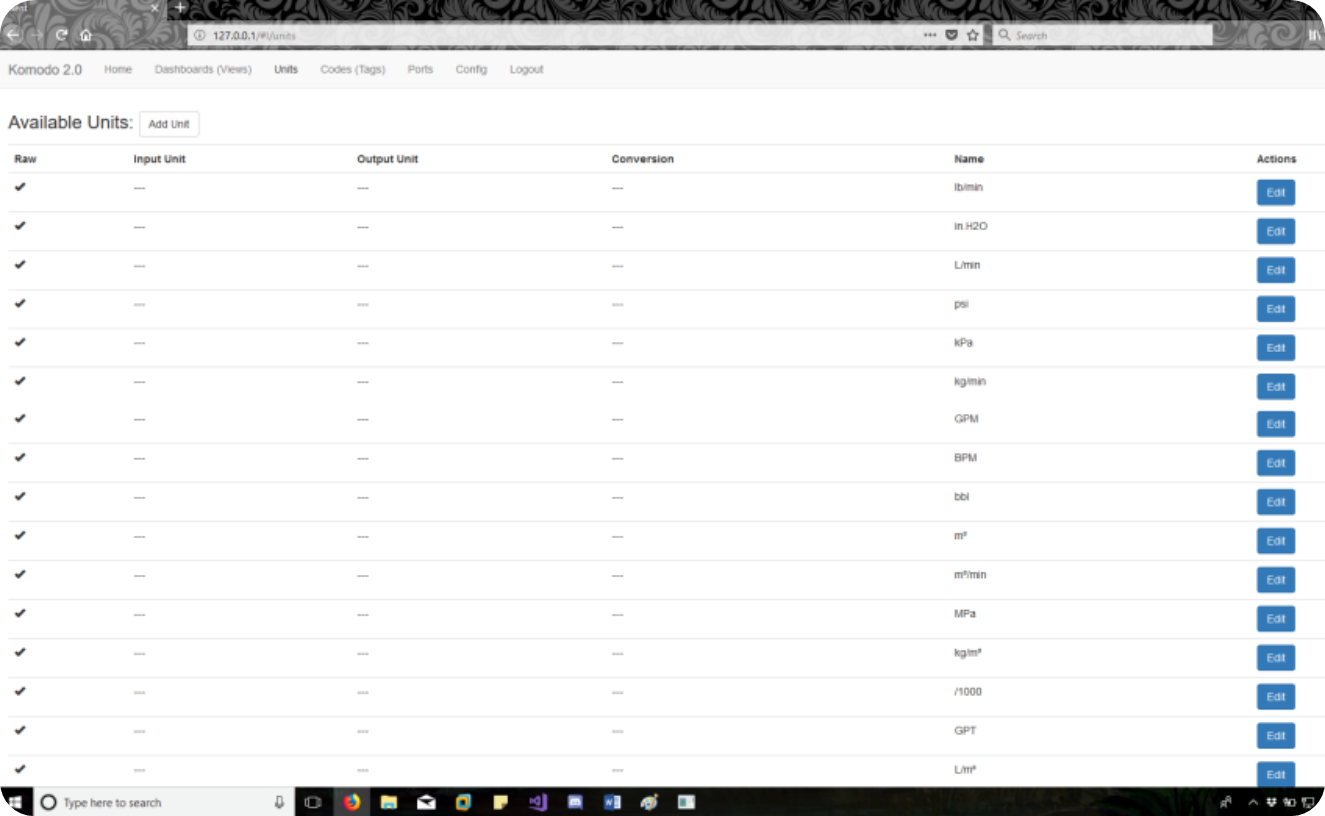This screenshot has width=1325, height=816.
Task: Open Windows Start menu
Action: [x=16, y=802]
